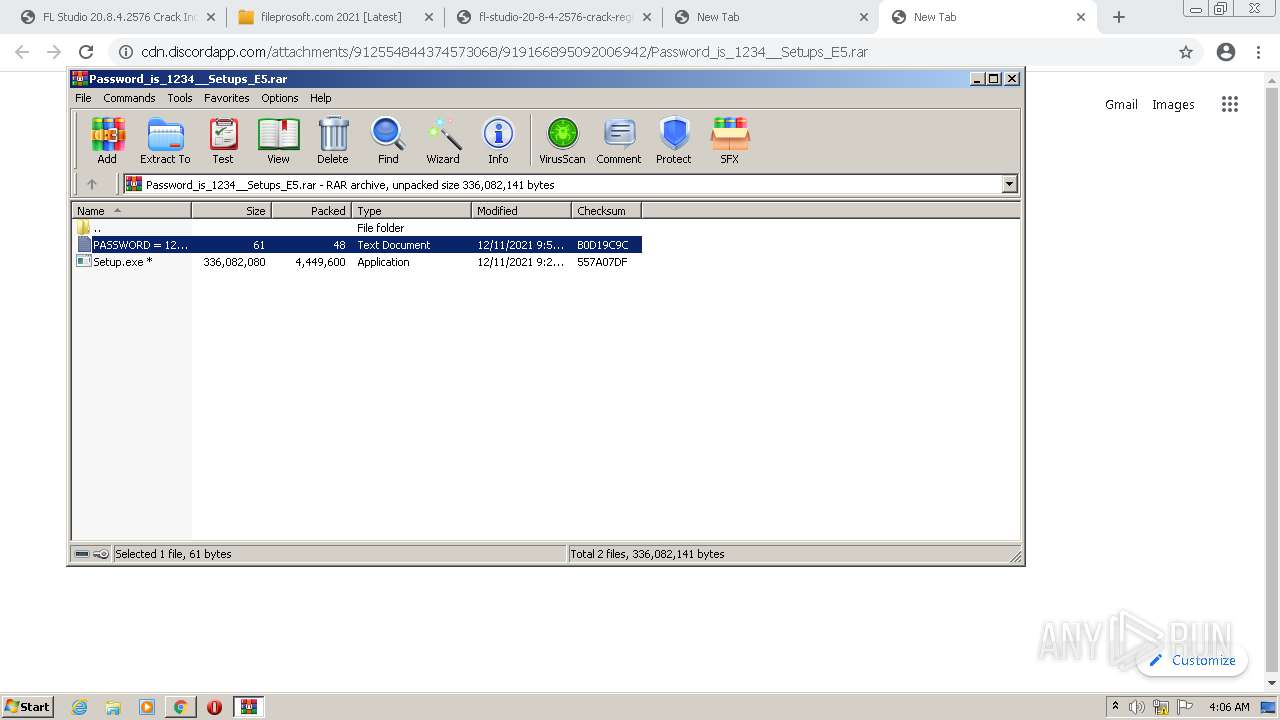Show hidden system tray icons
This screenshot has width=1280, height=720.
coord(1116,707)
